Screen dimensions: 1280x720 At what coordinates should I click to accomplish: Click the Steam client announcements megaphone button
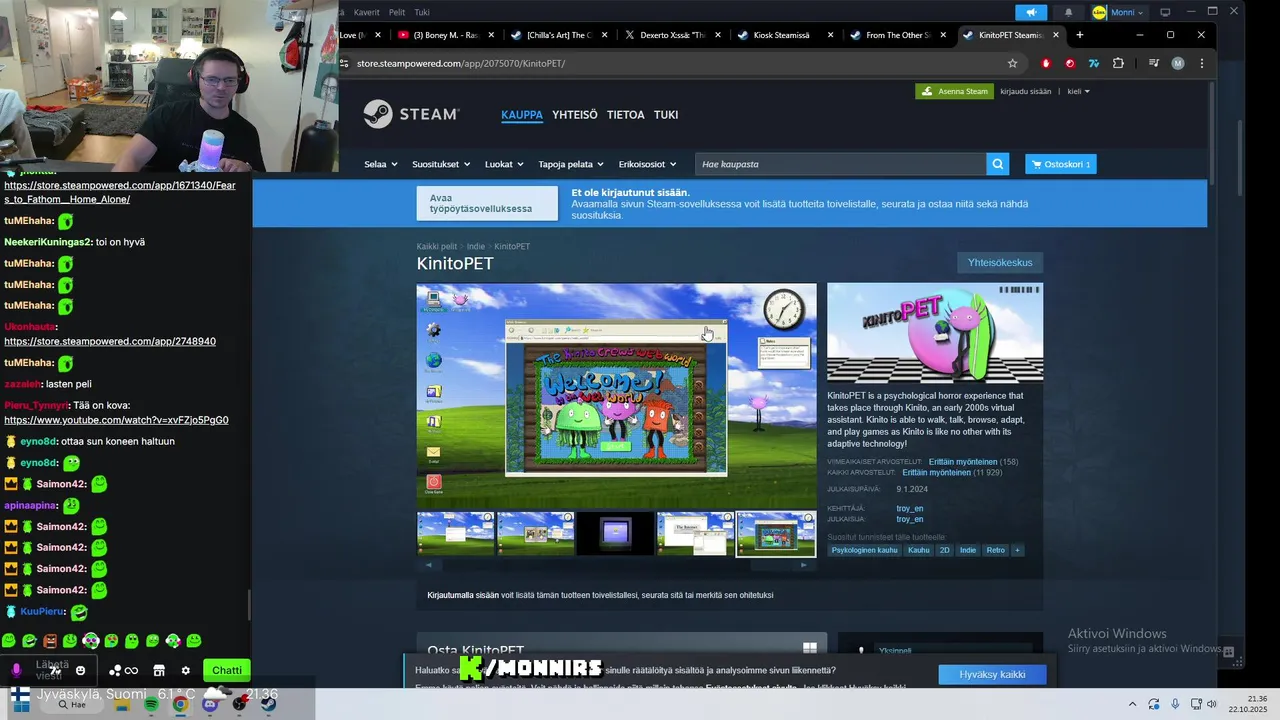click(x=1031, y=12)
